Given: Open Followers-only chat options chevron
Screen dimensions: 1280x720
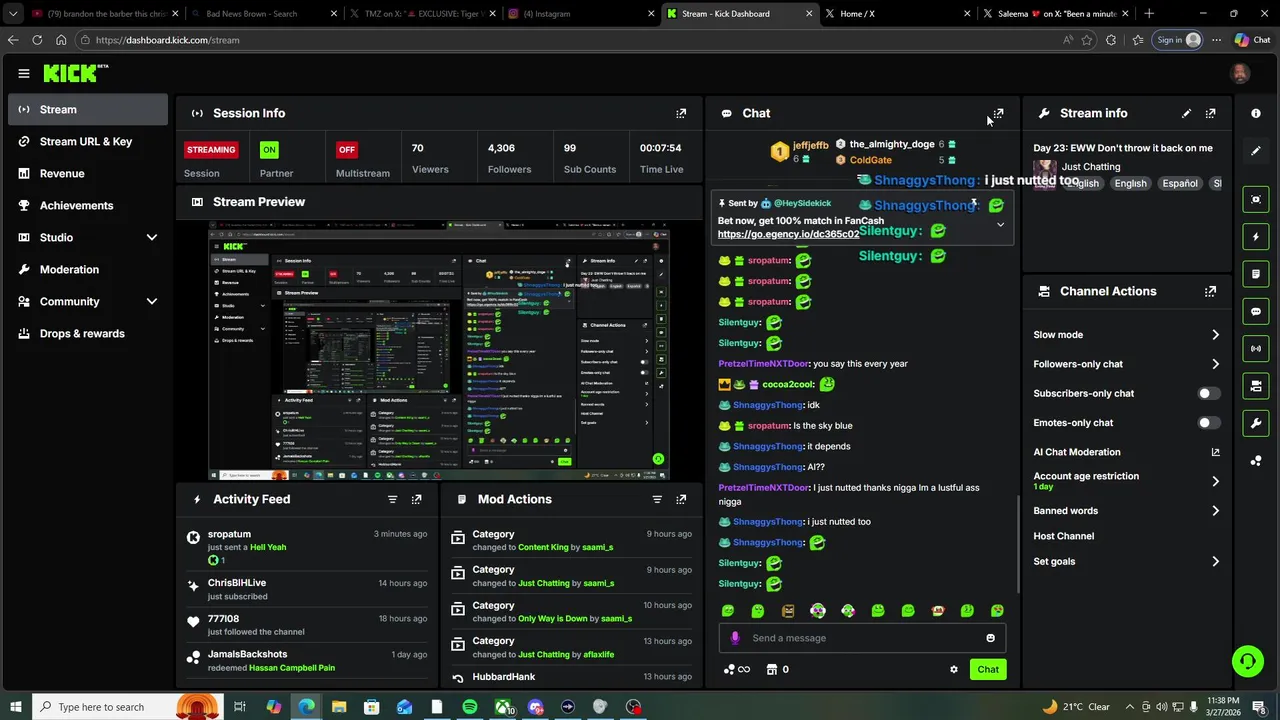Looking at the screenshot, I should (x=1215, y=364).
